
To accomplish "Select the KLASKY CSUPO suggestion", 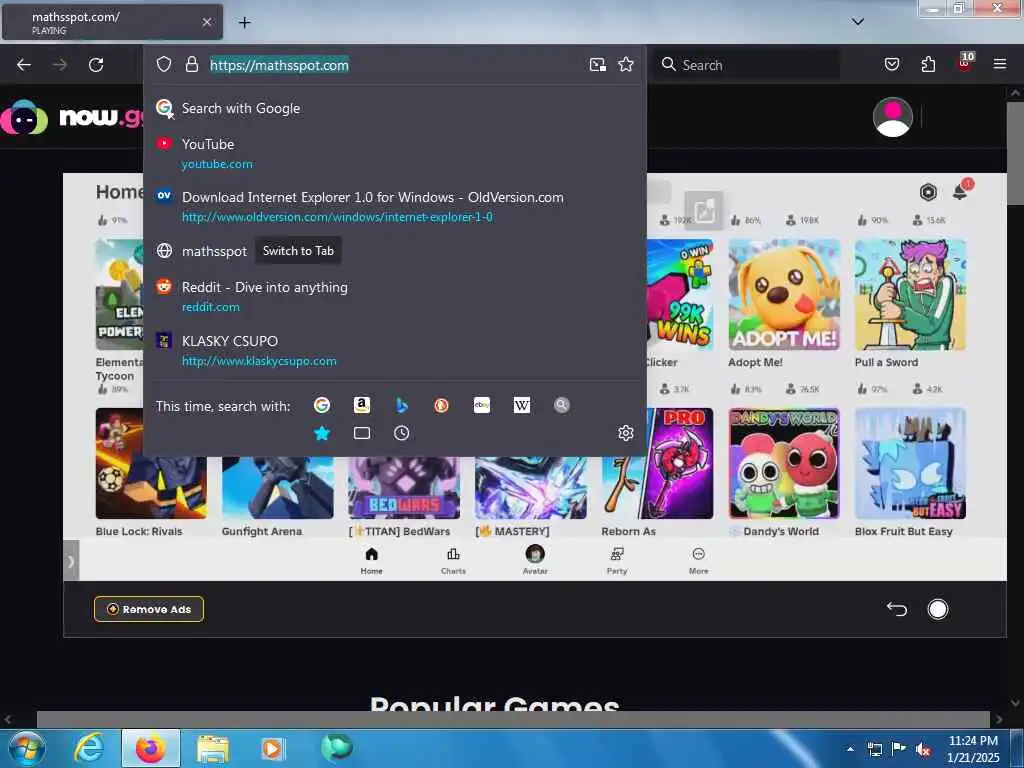I will coord(394,351).
